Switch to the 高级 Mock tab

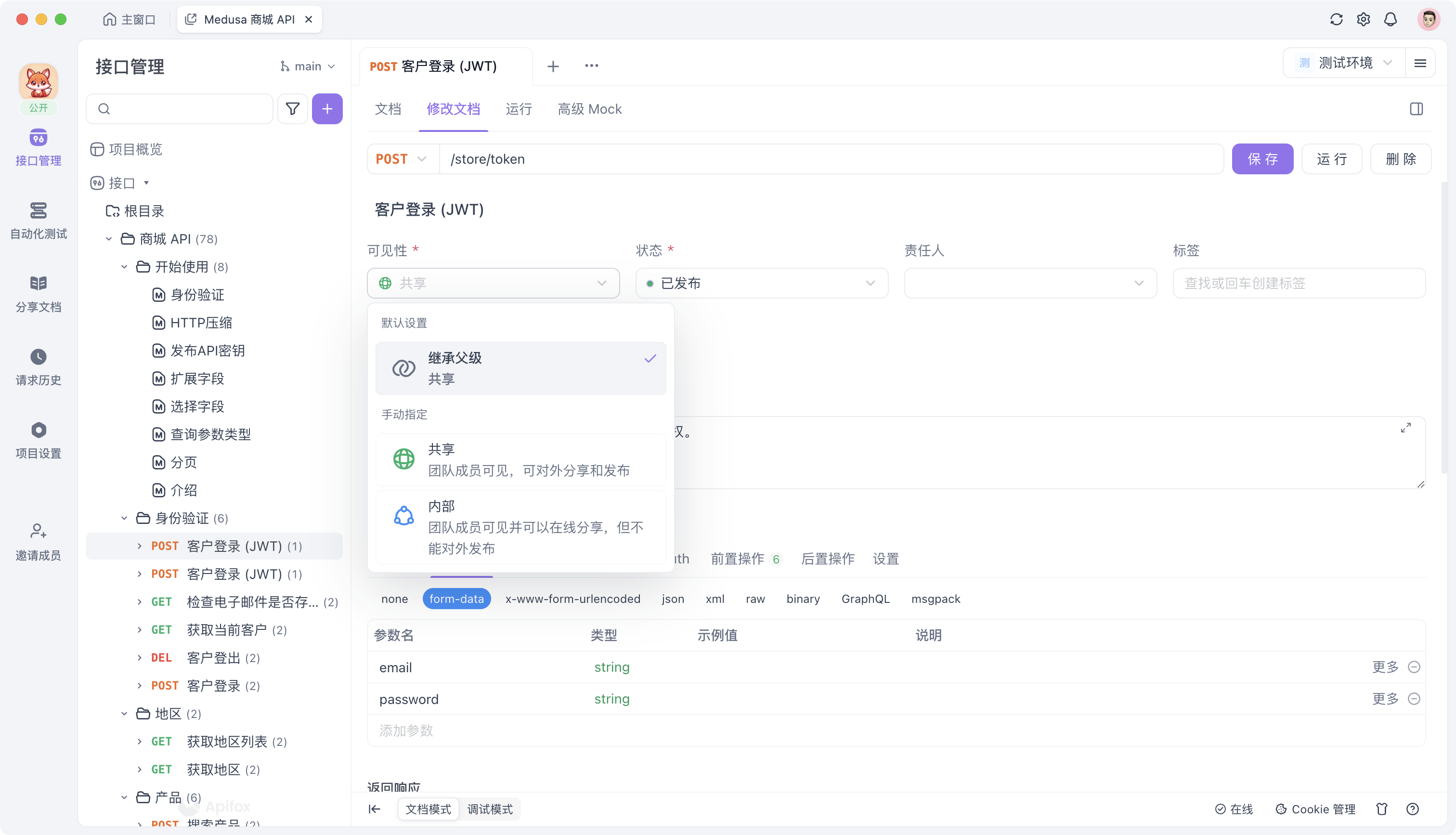tap(589, 109)
